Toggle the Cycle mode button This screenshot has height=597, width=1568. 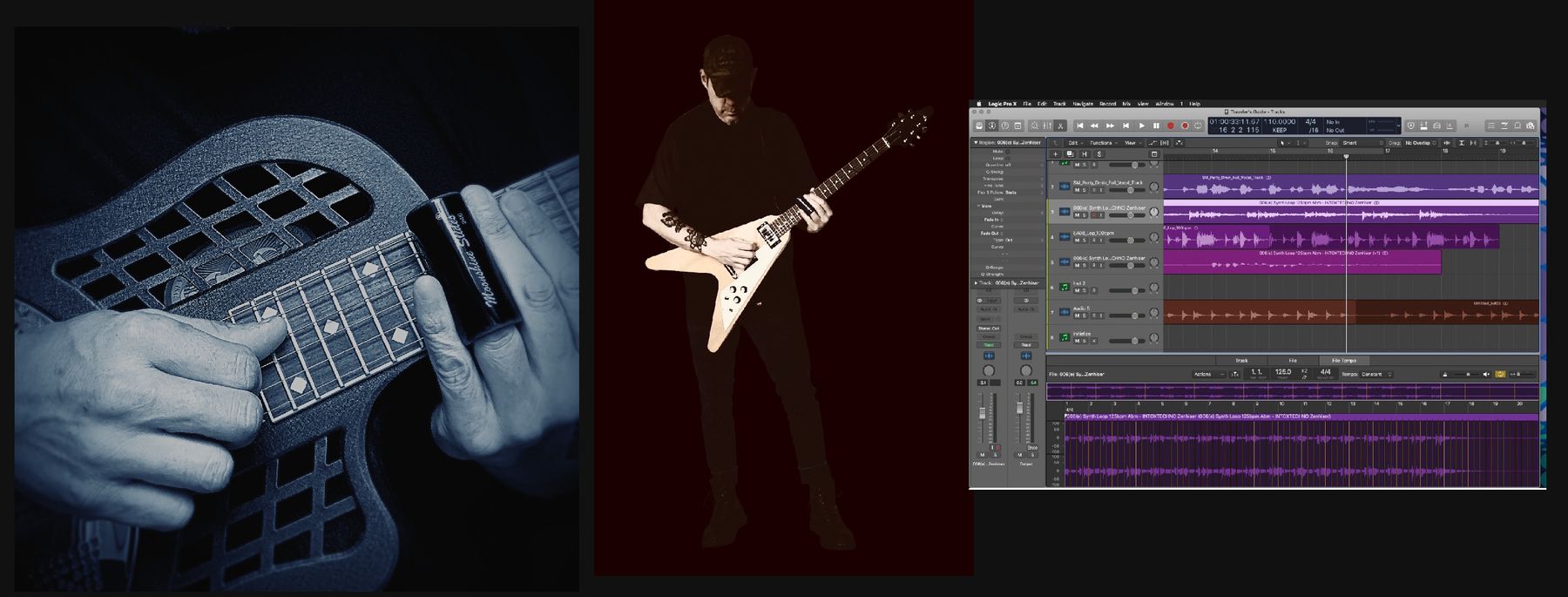tap(1198, 126)
